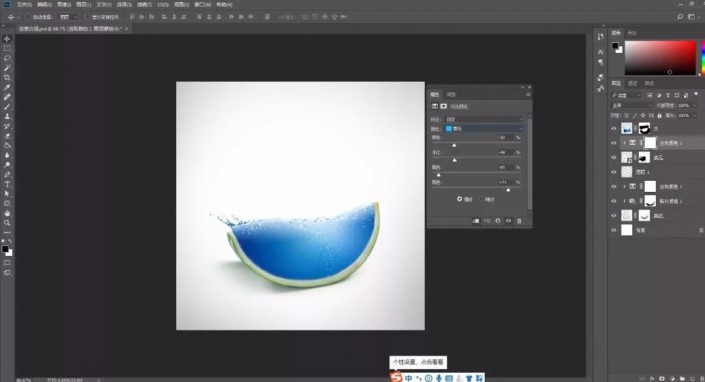Open the 滤镜(T) menu
Screen dimensions: 705x382
pyautogui.click(x=144, y=4)
